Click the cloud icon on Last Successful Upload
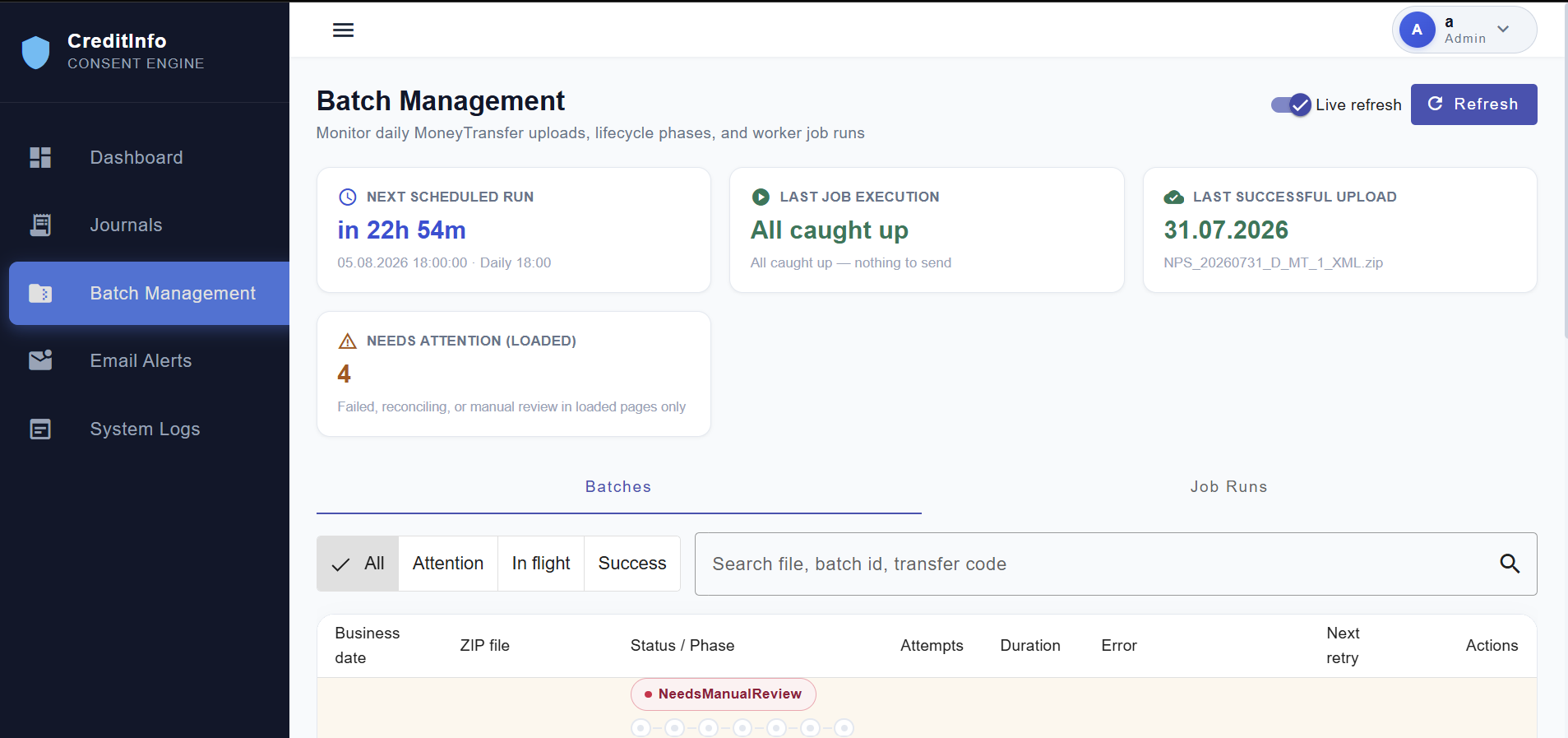1568x738 pixels. (x=1174, y=197)
